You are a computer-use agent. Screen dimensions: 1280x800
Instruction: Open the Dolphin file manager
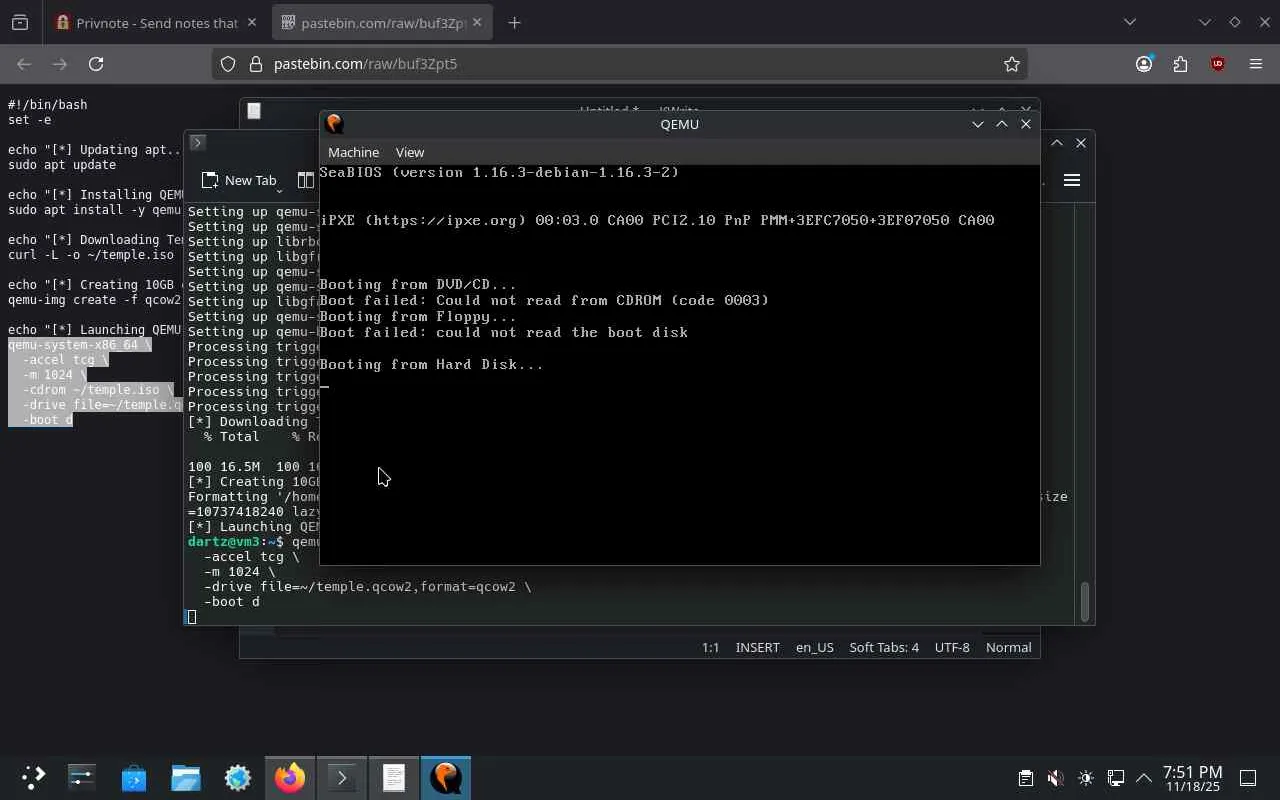click(x=186, y=778)
